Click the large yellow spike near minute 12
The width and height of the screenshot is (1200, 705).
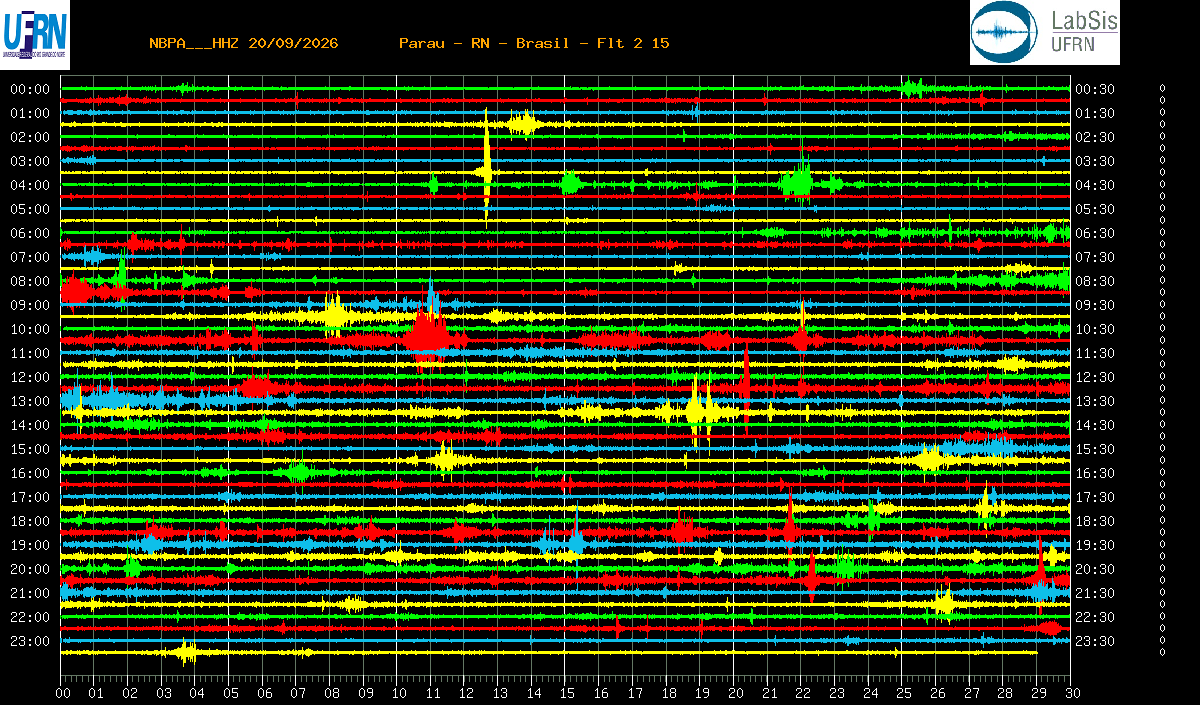pos(487,168)
